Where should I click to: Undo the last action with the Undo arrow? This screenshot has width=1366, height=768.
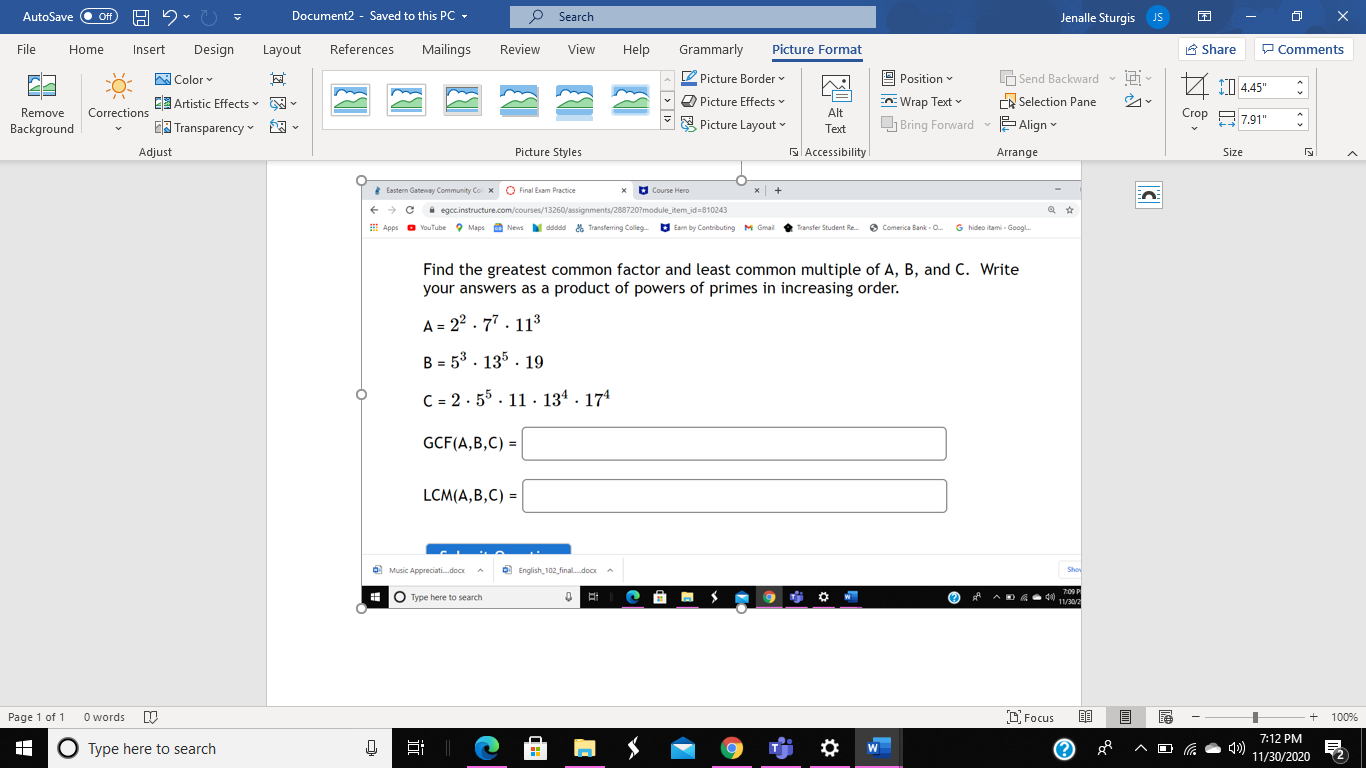pyautogui.click(x=169, y=17)
